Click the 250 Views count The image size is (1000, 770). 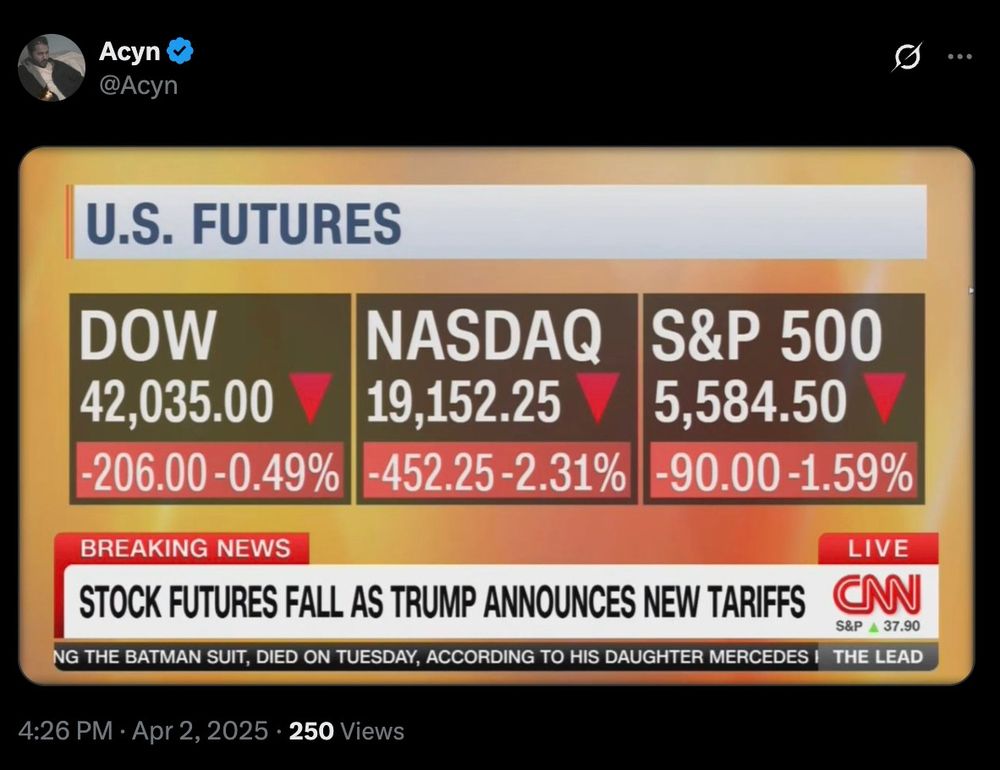(x=346, y=731)
